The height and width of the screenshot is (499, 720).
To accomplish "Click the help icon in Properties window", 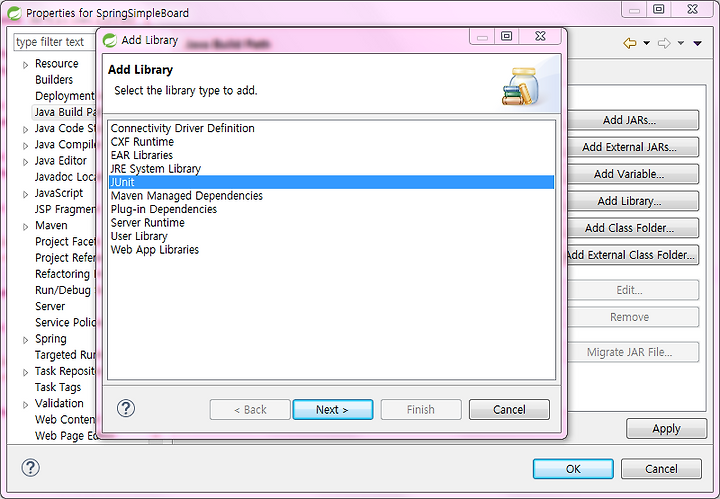I will pyautogui.click(x=30, y=468).
